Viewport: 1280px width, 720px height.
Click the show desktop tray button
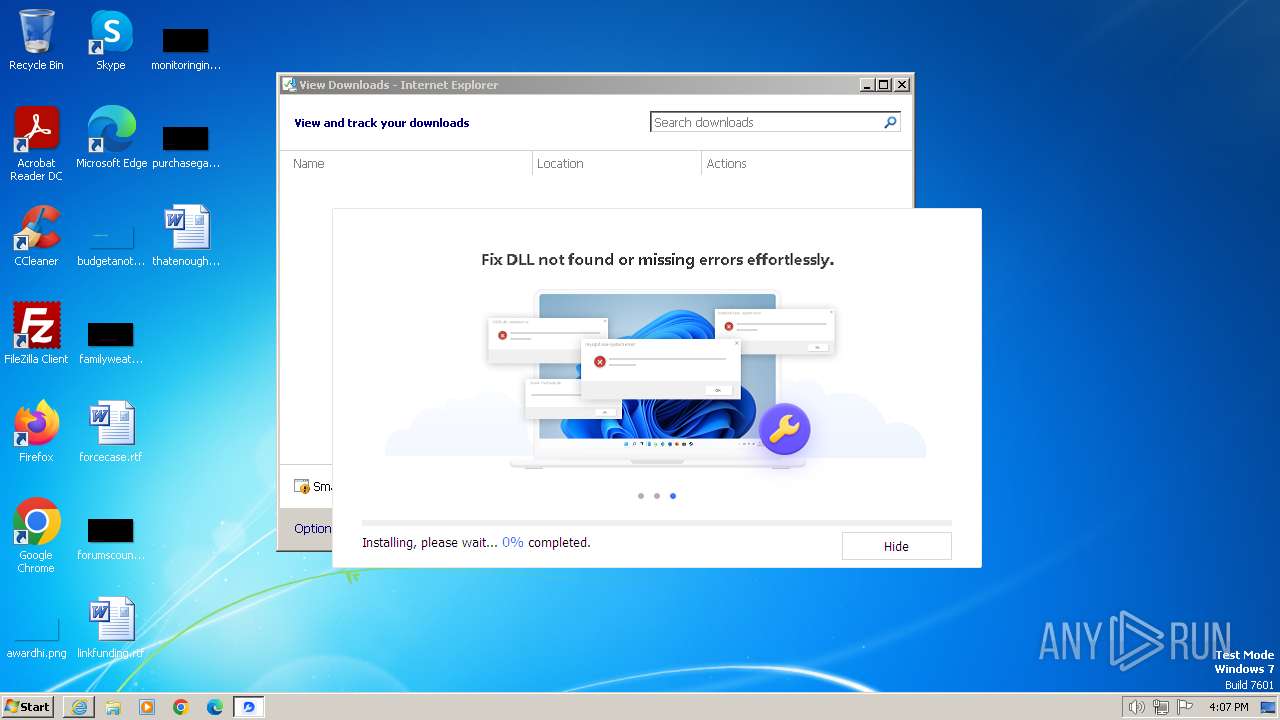point(1268,707)
